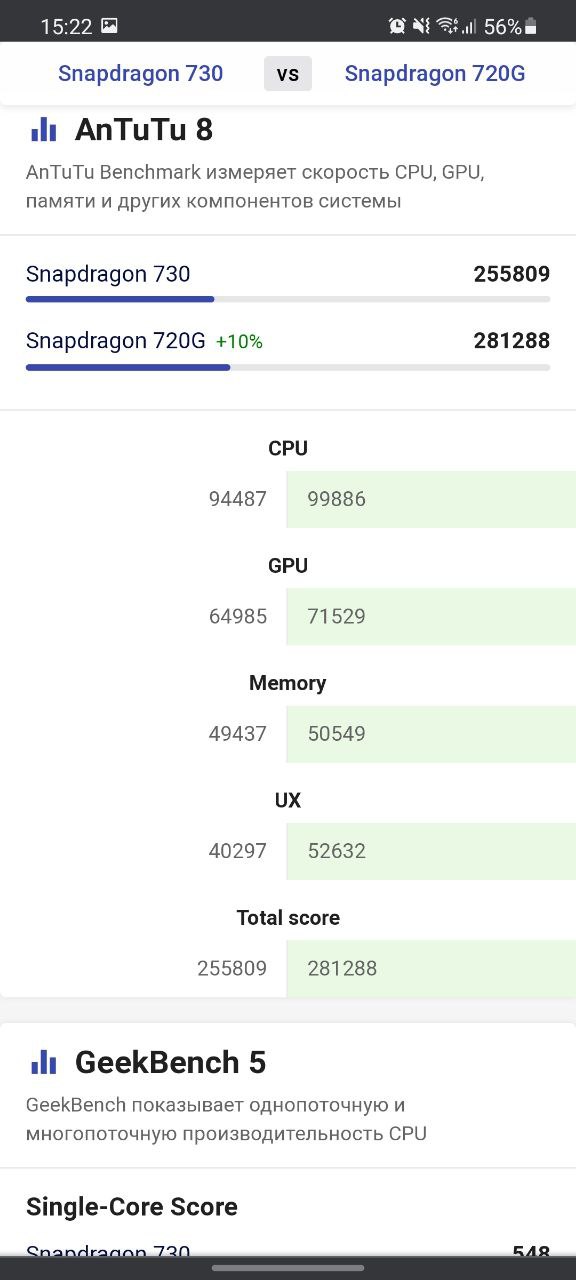Tap the AnTuTu 8 bar chart icon

tap(43, 130)
